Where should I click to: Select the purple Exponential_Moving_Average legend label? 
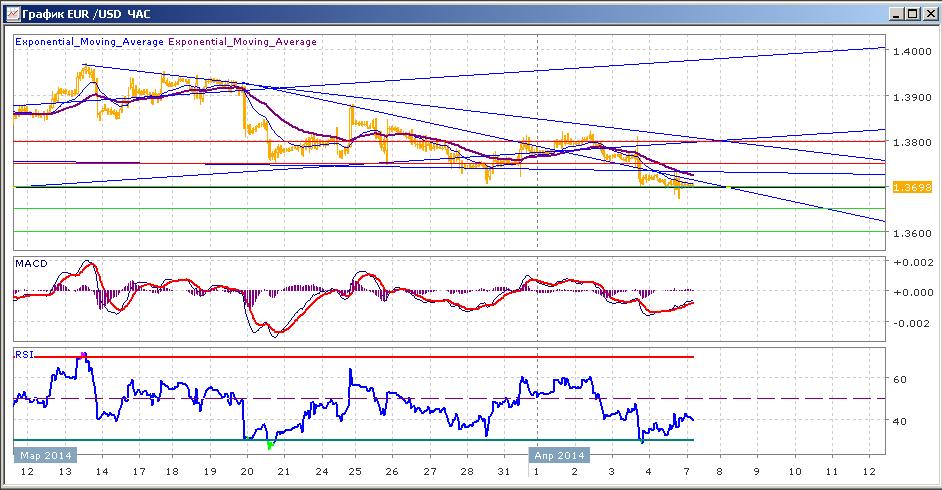point(243,42)
